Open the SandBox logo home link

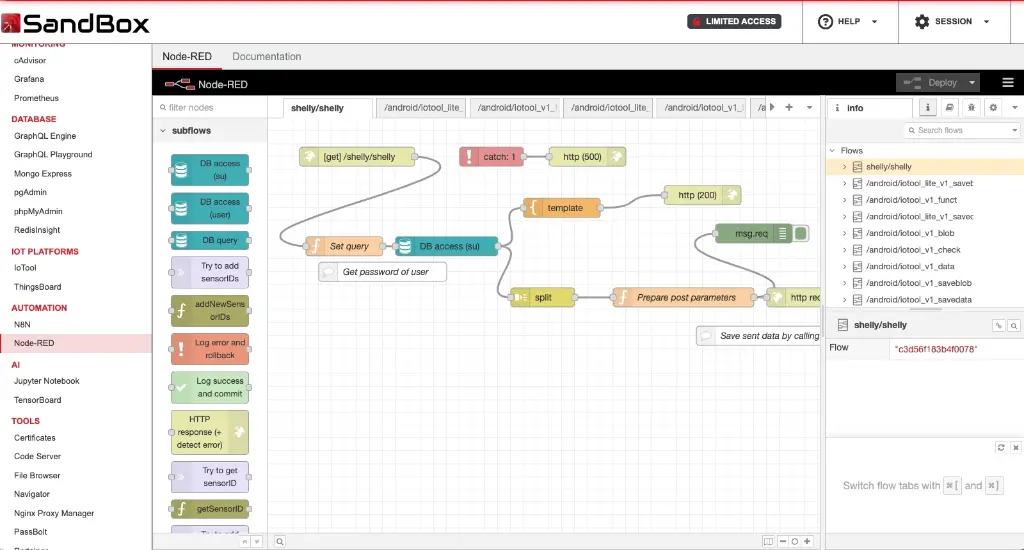[x=75, y=24]
